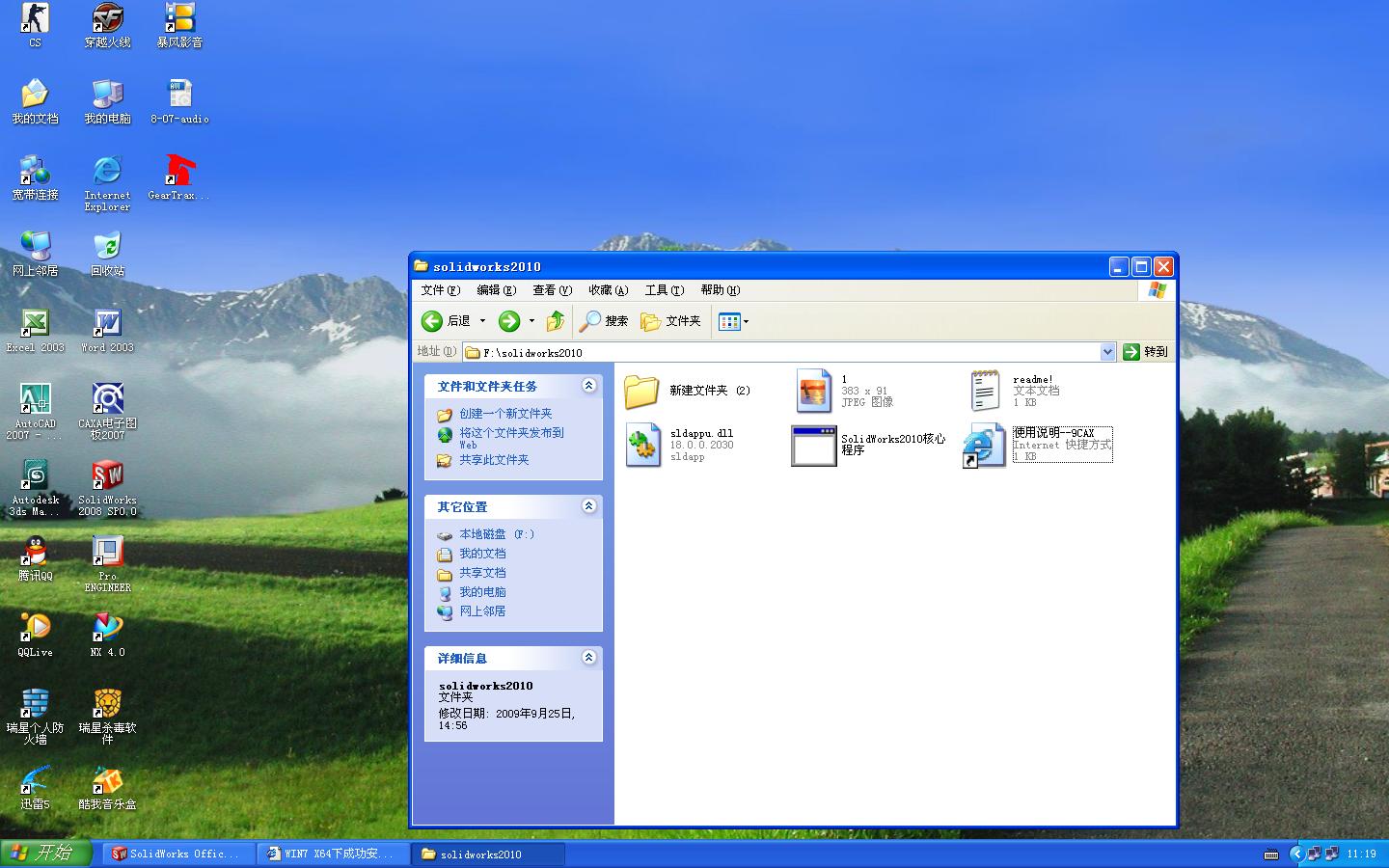Open 瑞星杀毒软件 shortcut
This screenshot has height=868, width=1389.
tap(107, 716)
